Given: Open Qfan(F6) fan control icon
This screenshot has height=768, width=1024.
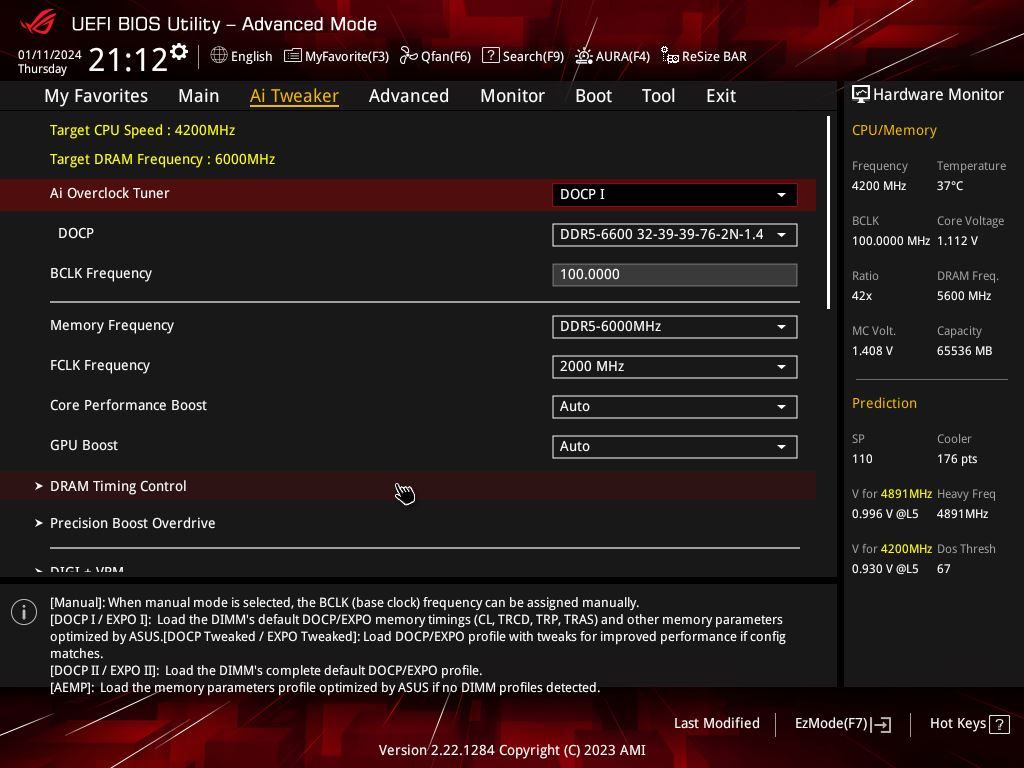Looking at the screenshot, I should [408, 56].
